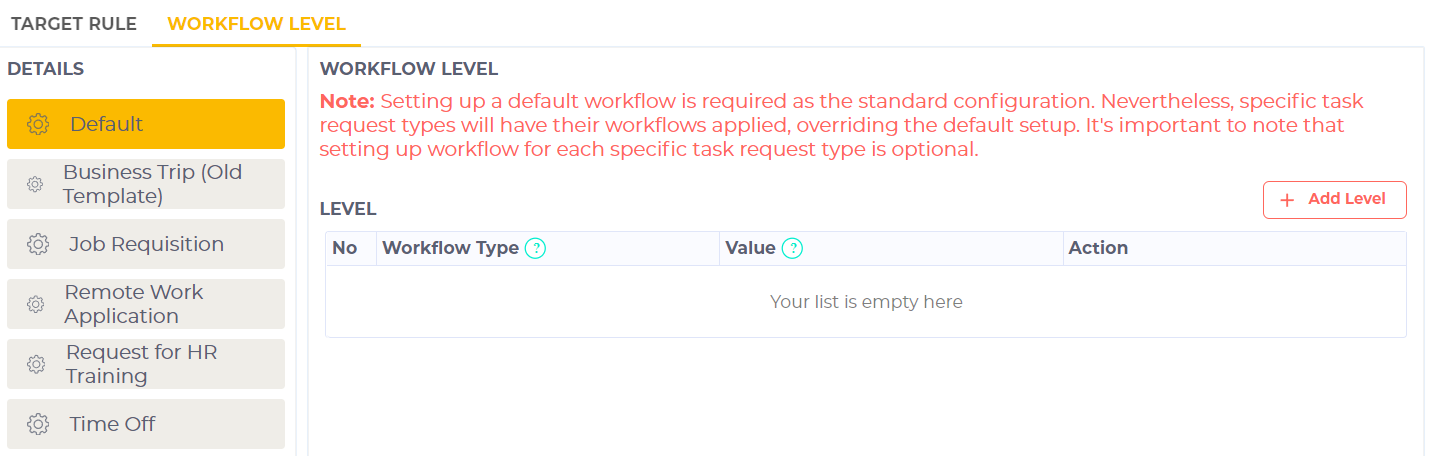Select the Workflow Level tab
This screenshot has width=1430, height=456.
coord(256,24)
